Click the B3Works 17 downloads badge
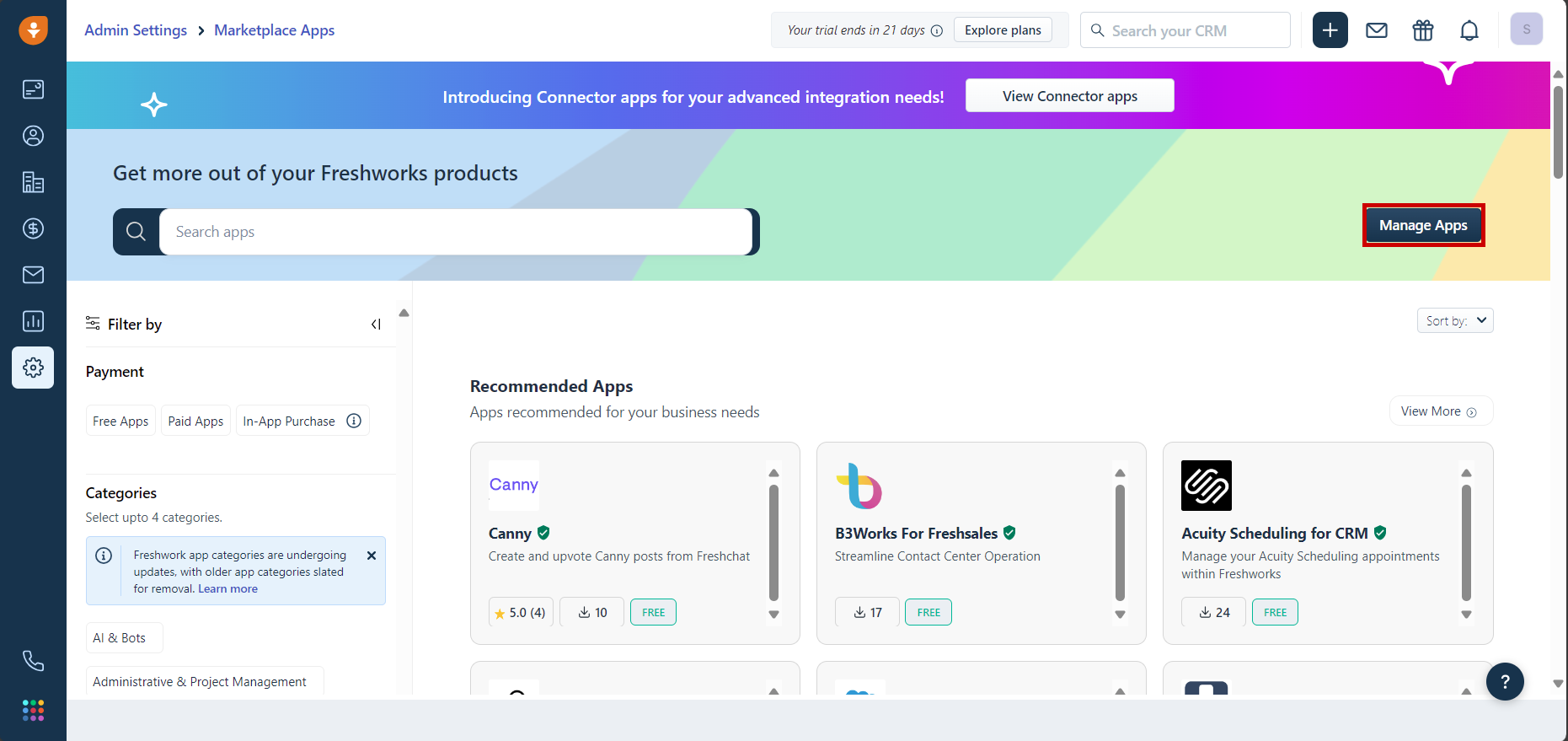The width and height of the screenshot is (1568, 741). pyautogui.click(x=867, y=612)
